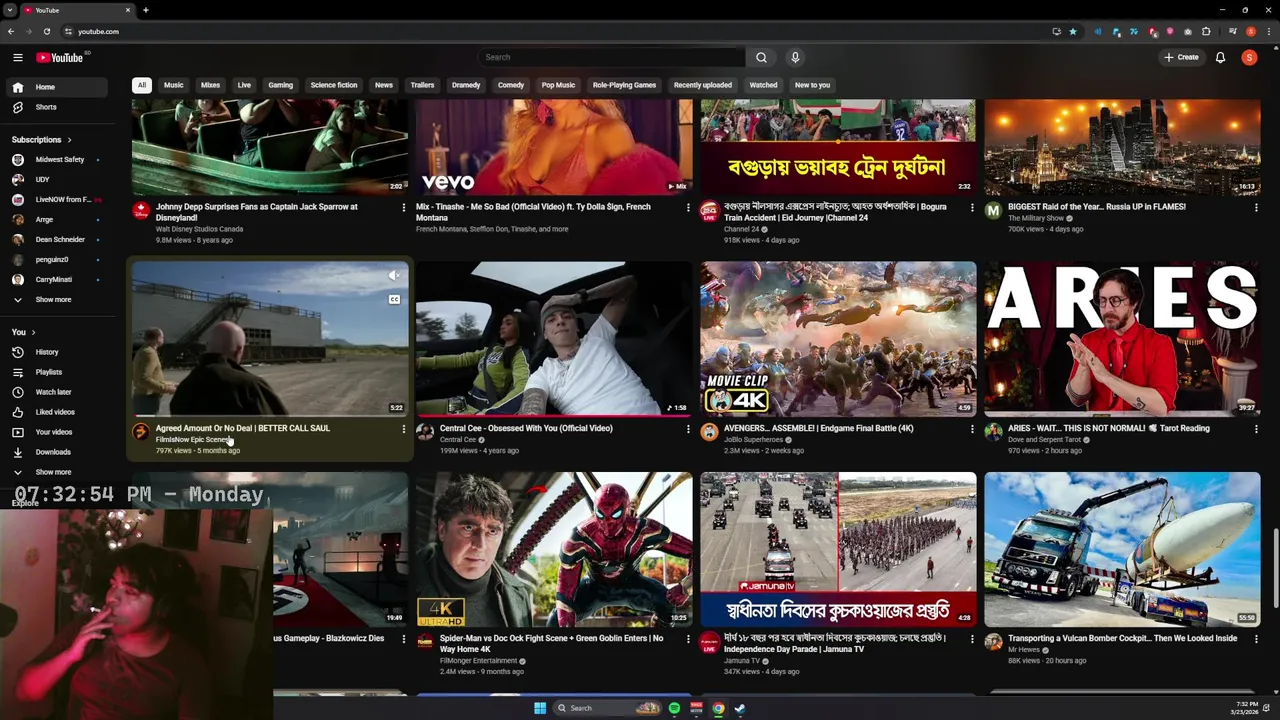Toggle captions on Better Call Saul preview

click(394, 299)
